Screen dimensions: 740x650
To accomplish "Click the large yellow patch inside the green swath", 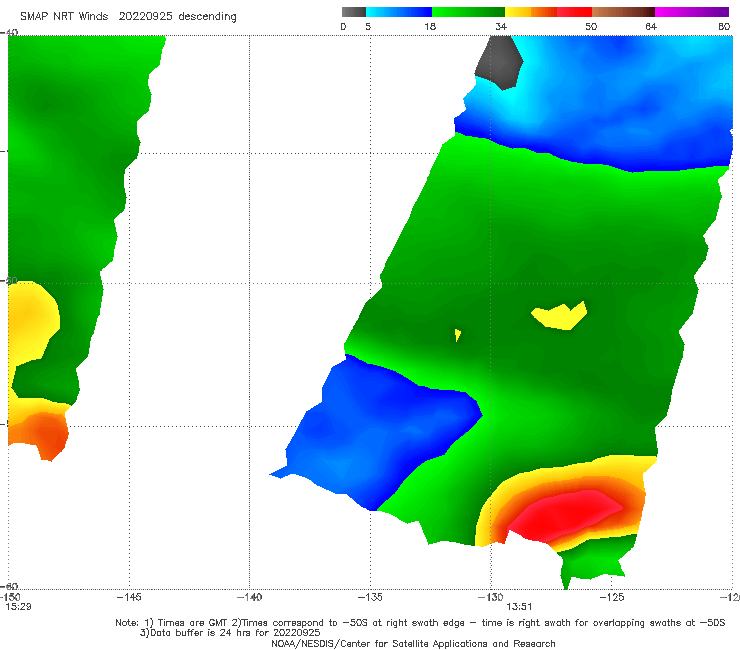I will point(560,316).
